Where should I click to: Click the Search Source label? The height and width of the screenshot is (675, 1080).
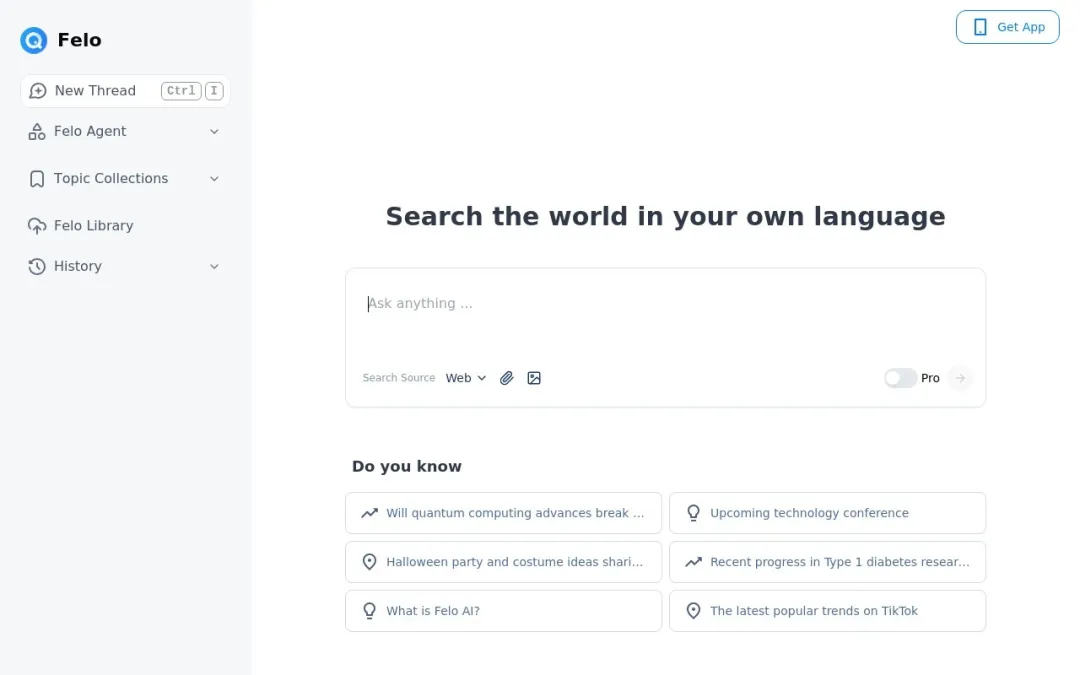click(x=399, y=378)
